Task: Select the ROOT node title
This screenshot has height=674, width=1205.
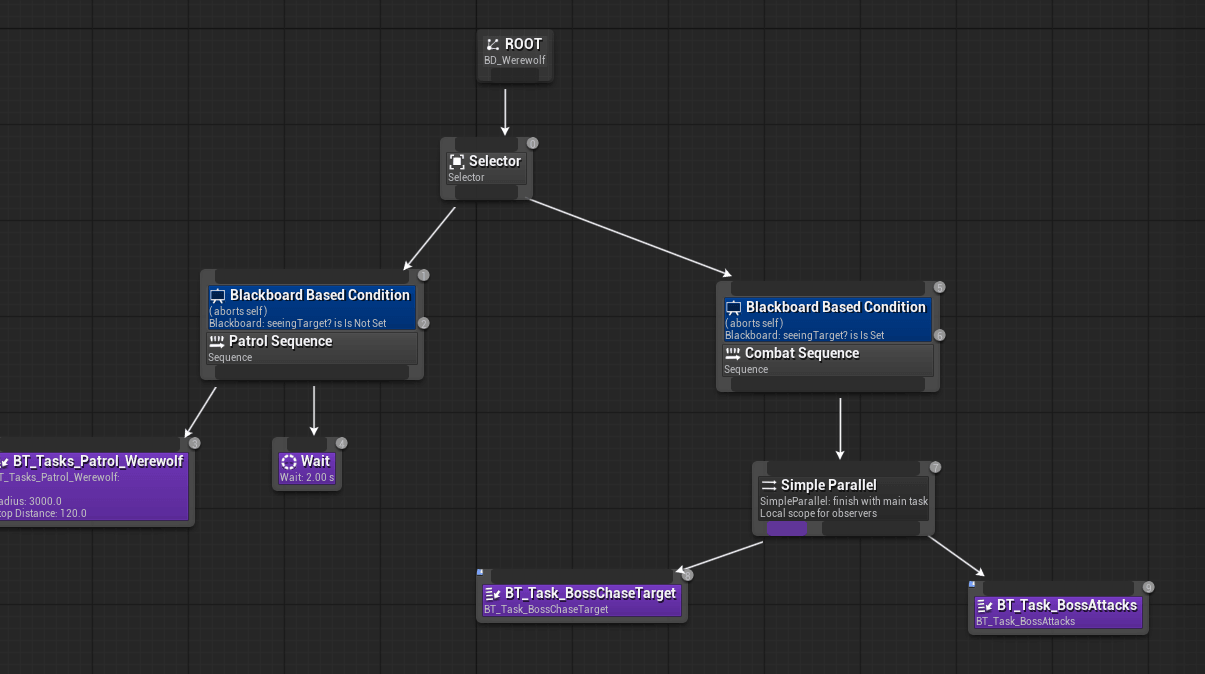Action: [523, 44]
